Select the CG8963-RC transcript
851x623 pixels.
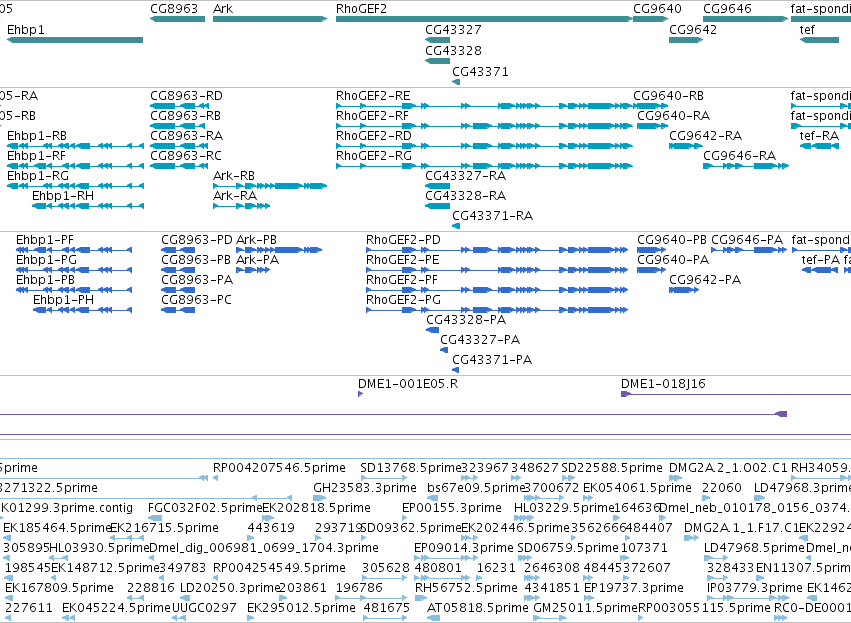pos(180,166)
